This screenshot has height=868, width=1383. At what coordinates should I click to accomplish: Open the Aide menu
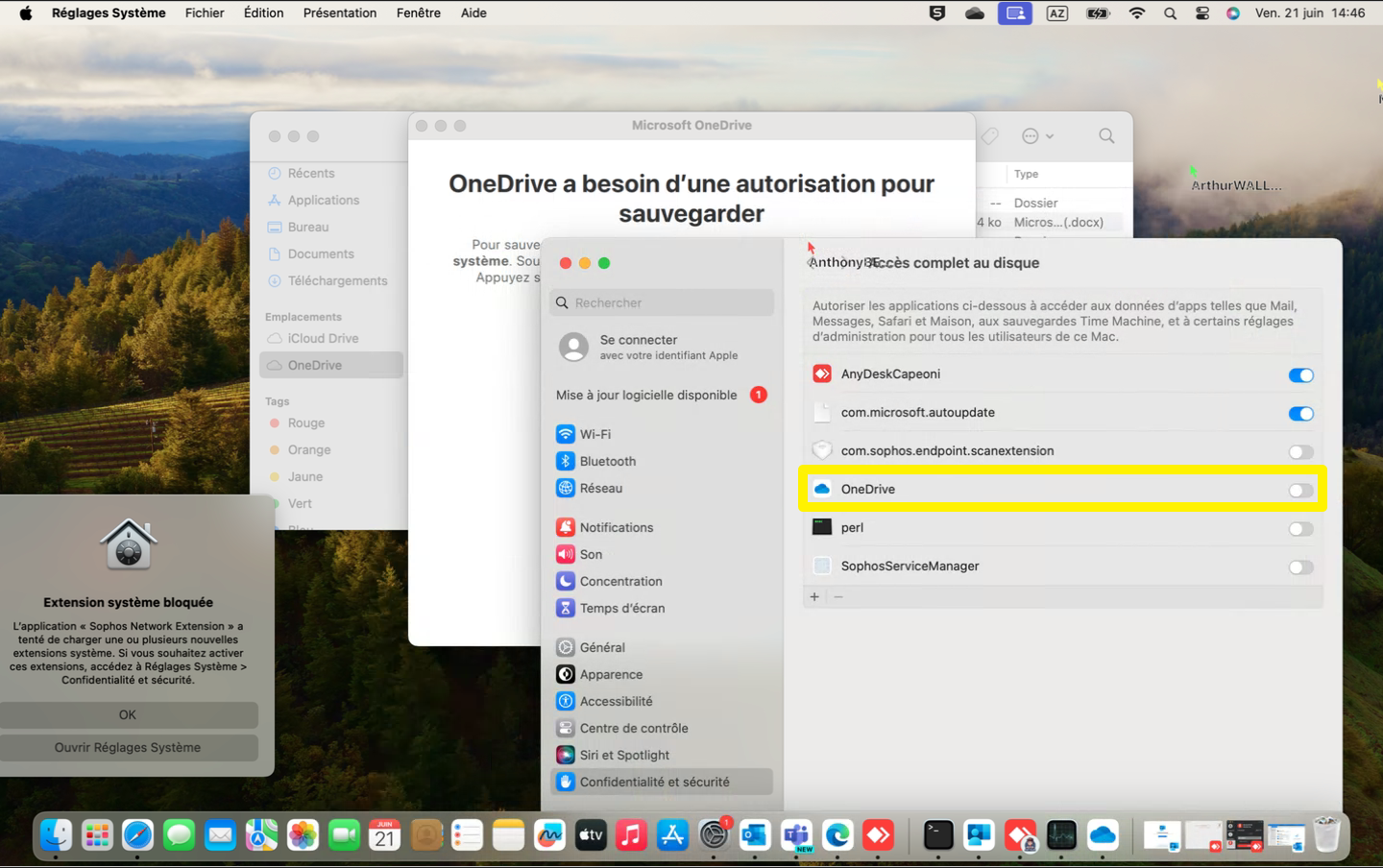click(x=473, y=12)
